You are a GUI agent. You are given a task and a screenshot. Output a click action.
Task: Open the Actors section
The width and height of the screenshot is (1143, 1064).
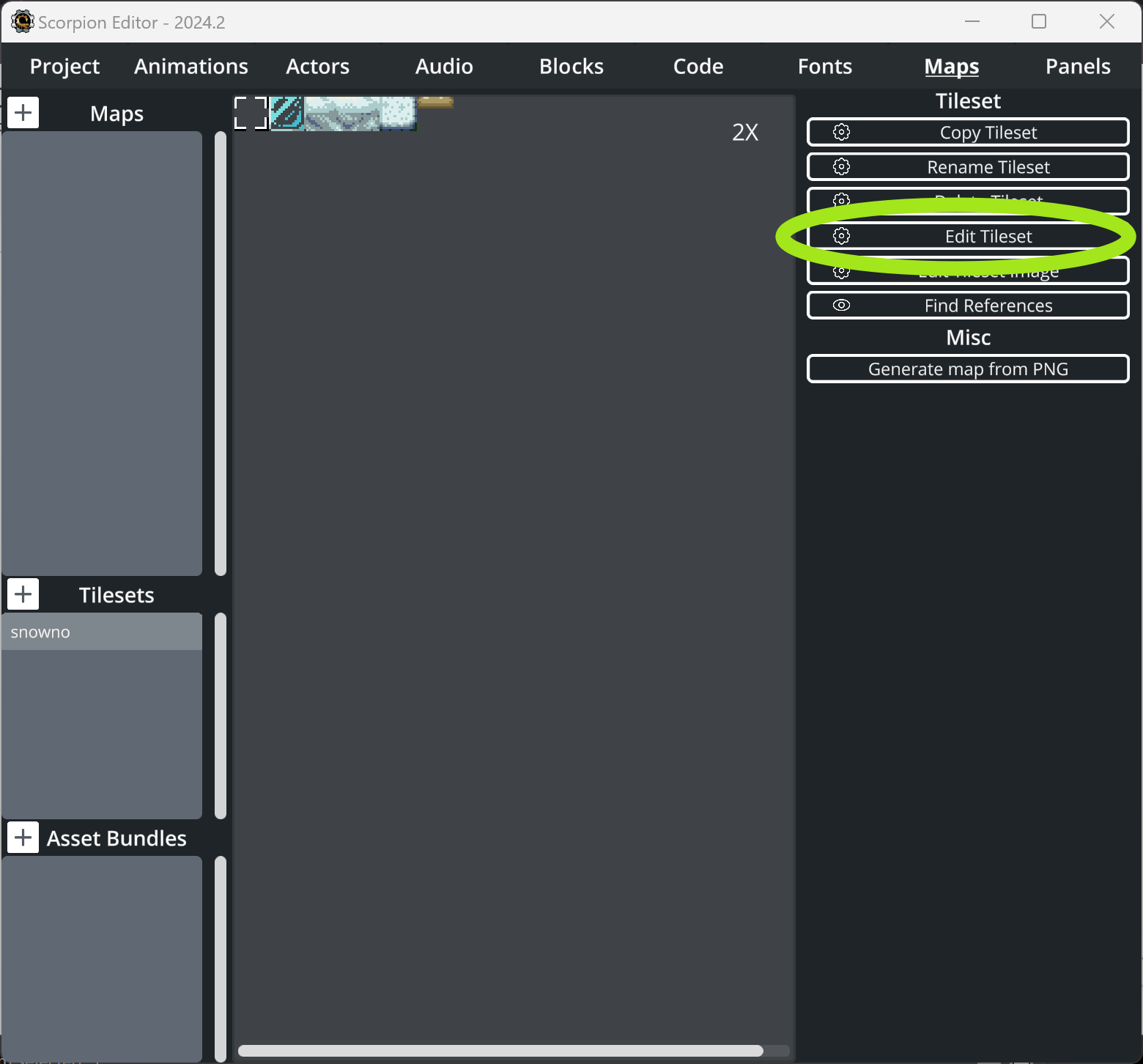pos(317,66)
